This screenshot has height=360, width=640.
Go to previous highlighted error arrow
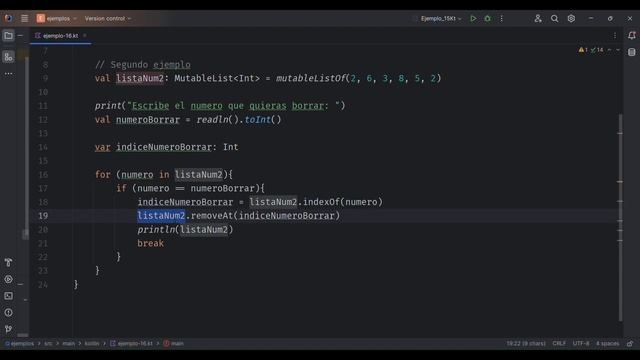pyautogui.click(x=609, y=50)
